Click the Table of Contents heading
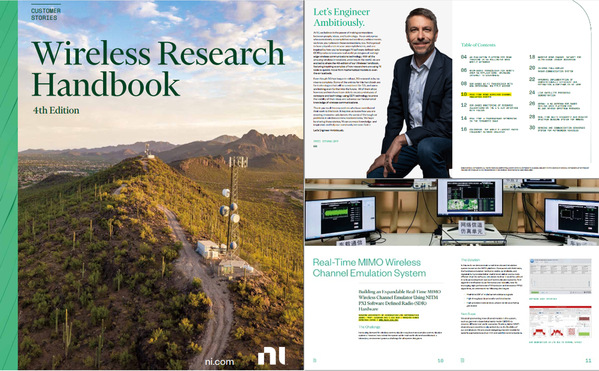599x371 pixels. [x=478, y=45]
